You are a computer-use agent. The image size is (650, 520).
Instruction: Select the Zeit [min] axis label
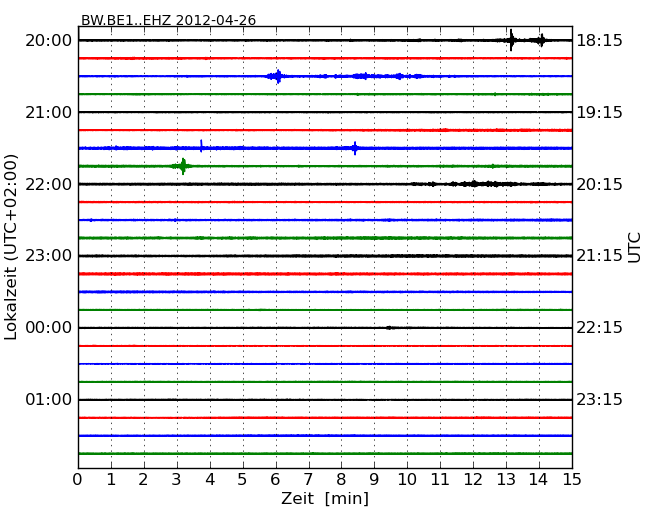pyautogui.click(x=325, y=498)
